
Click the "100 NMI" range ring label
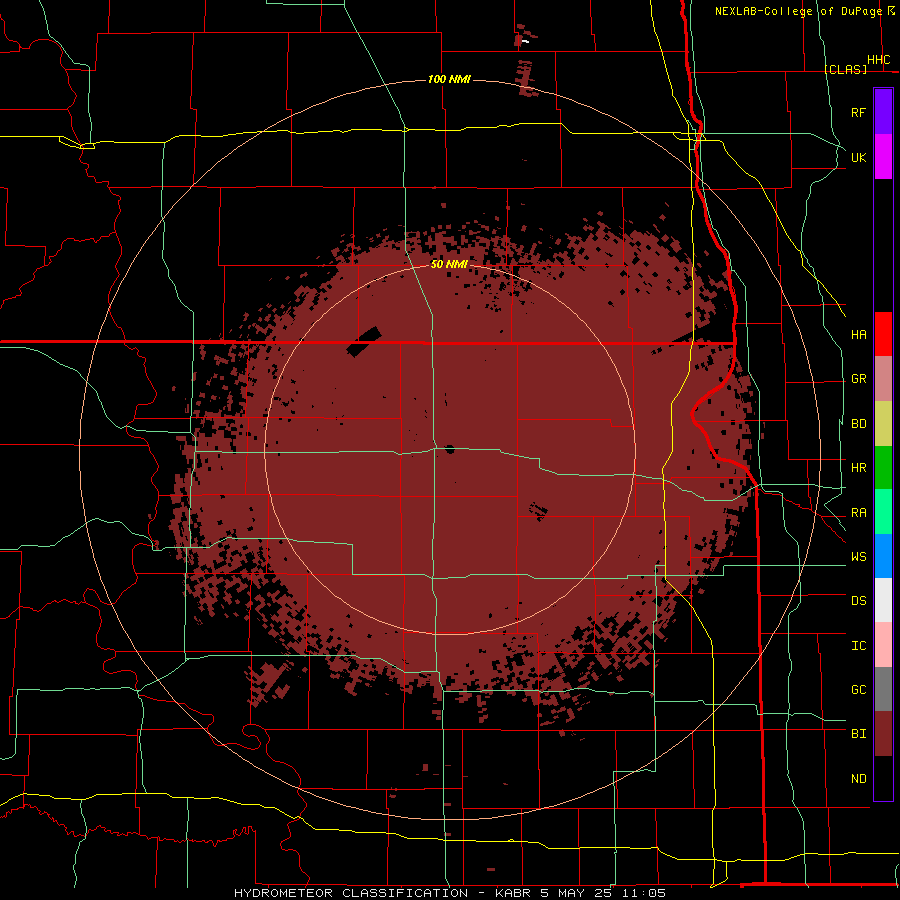point(449,79)
